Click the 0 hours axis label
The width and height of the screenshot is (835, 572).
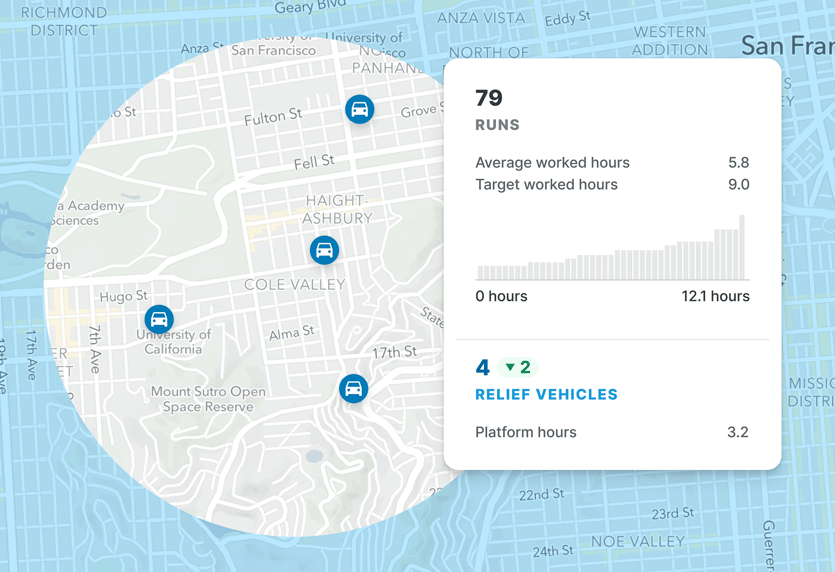(501, 296)
